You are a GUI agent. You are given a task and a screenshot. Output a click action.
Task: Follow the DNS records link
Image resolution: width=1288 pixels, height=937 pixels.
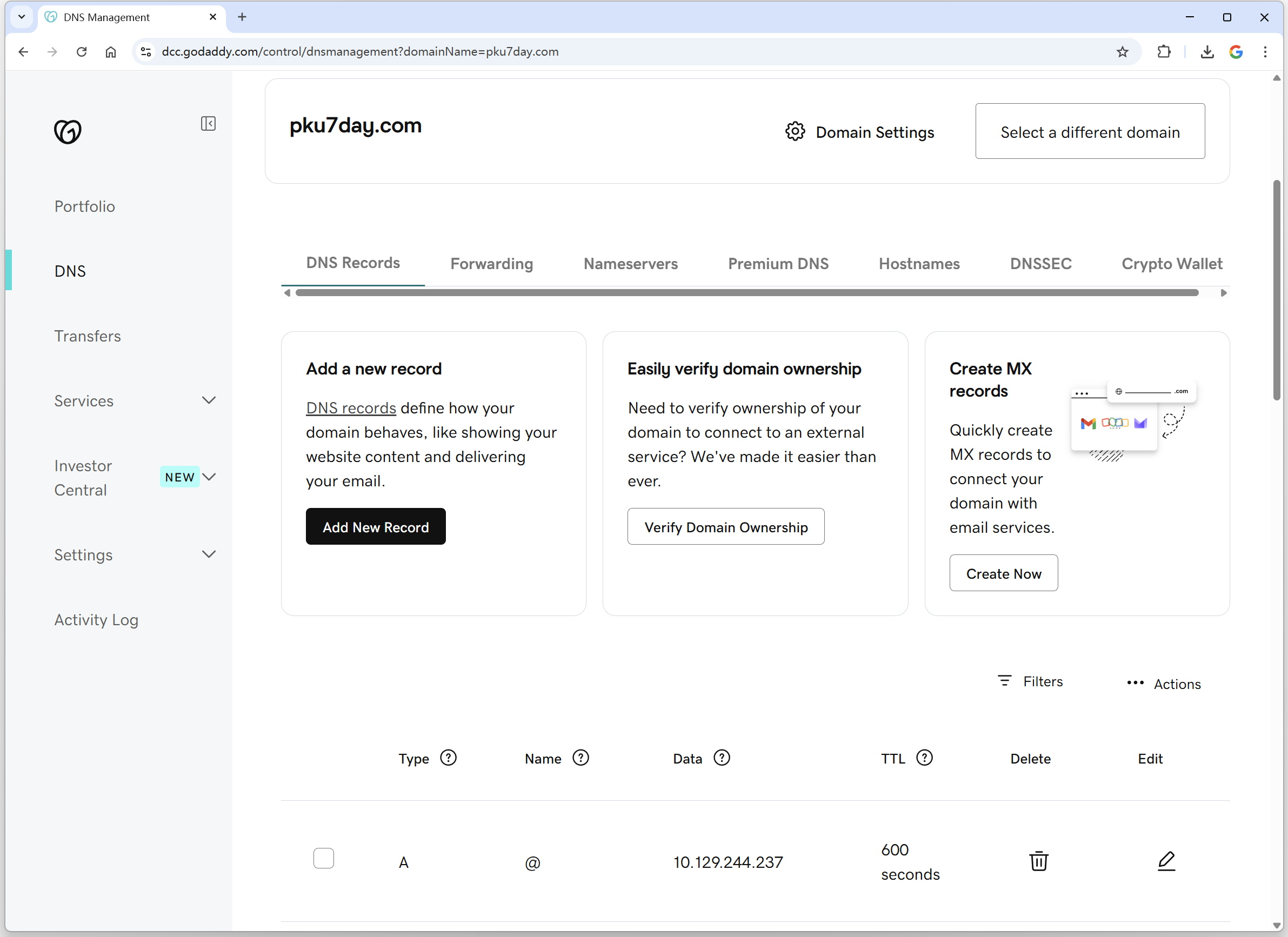point(350,408)
